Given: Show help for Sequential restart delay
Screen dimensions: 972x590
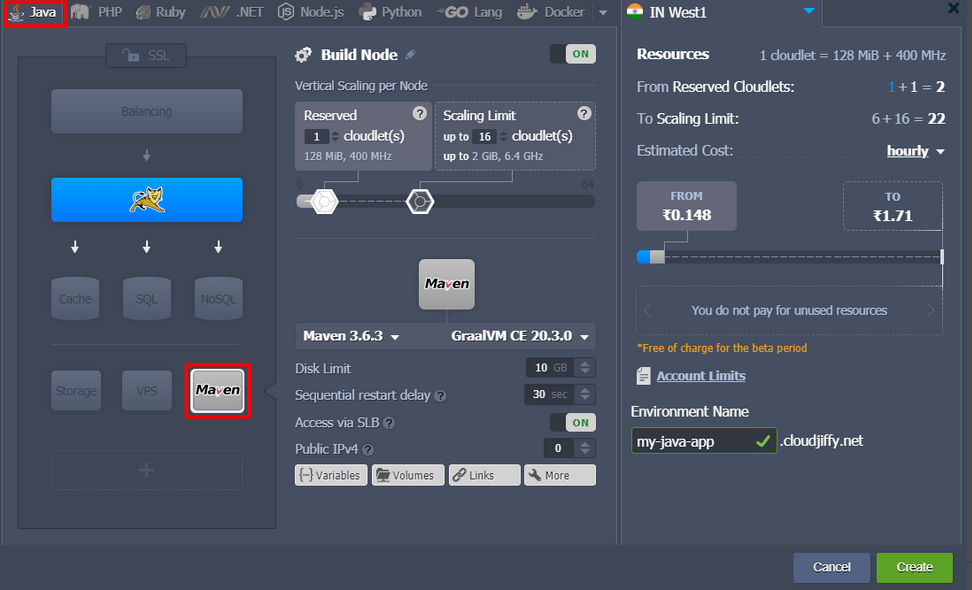Looking at the screenshot, I should pyautogui.click(x=440, y=395).
